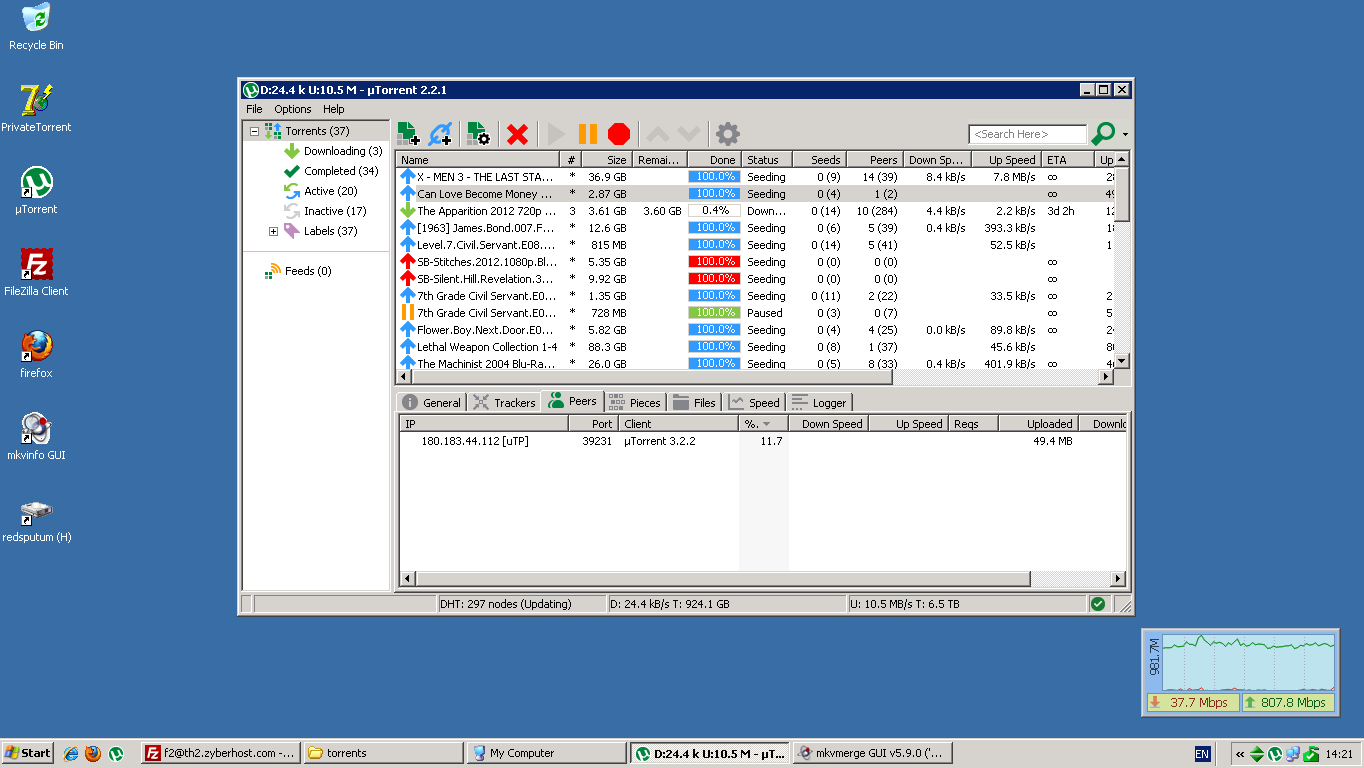1364x768 pixels.
Task: Switch to the mkvmerge GUI taskbar button
Action: point(872,753)
